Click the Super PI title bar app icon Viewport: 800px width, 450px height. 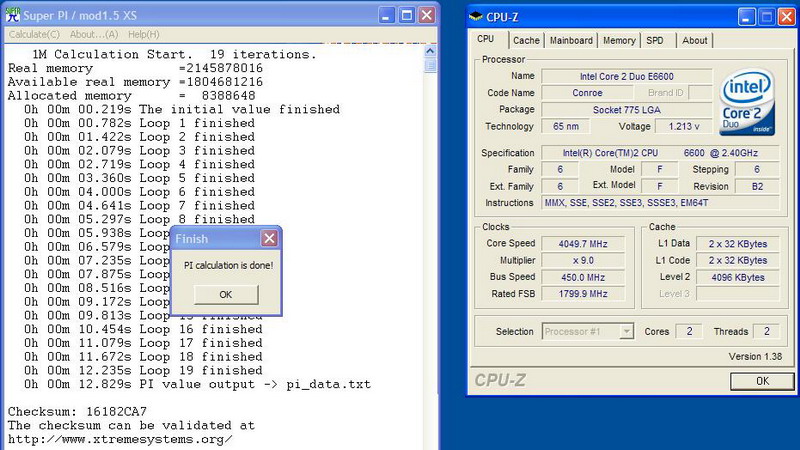12,15
